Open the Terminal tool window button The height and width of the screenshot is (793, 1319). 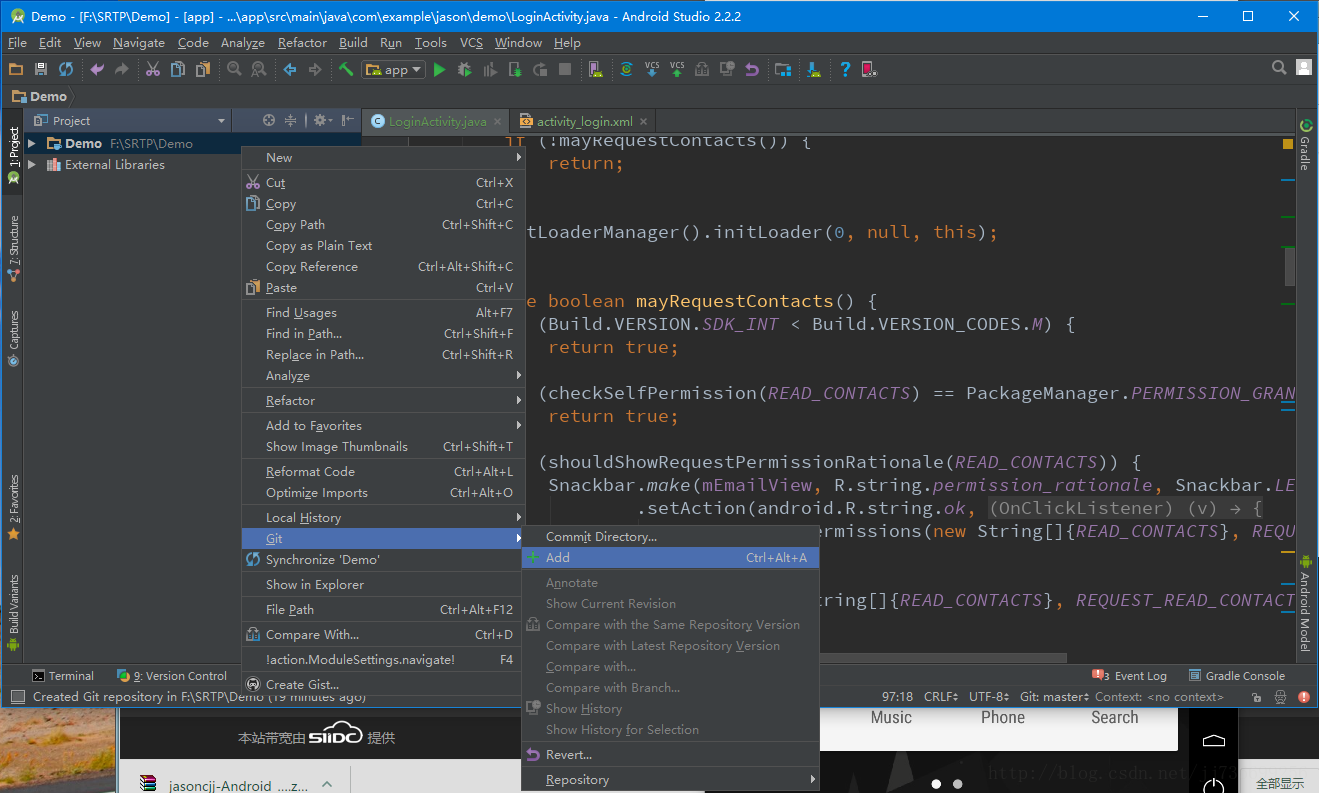pos(62,676)
